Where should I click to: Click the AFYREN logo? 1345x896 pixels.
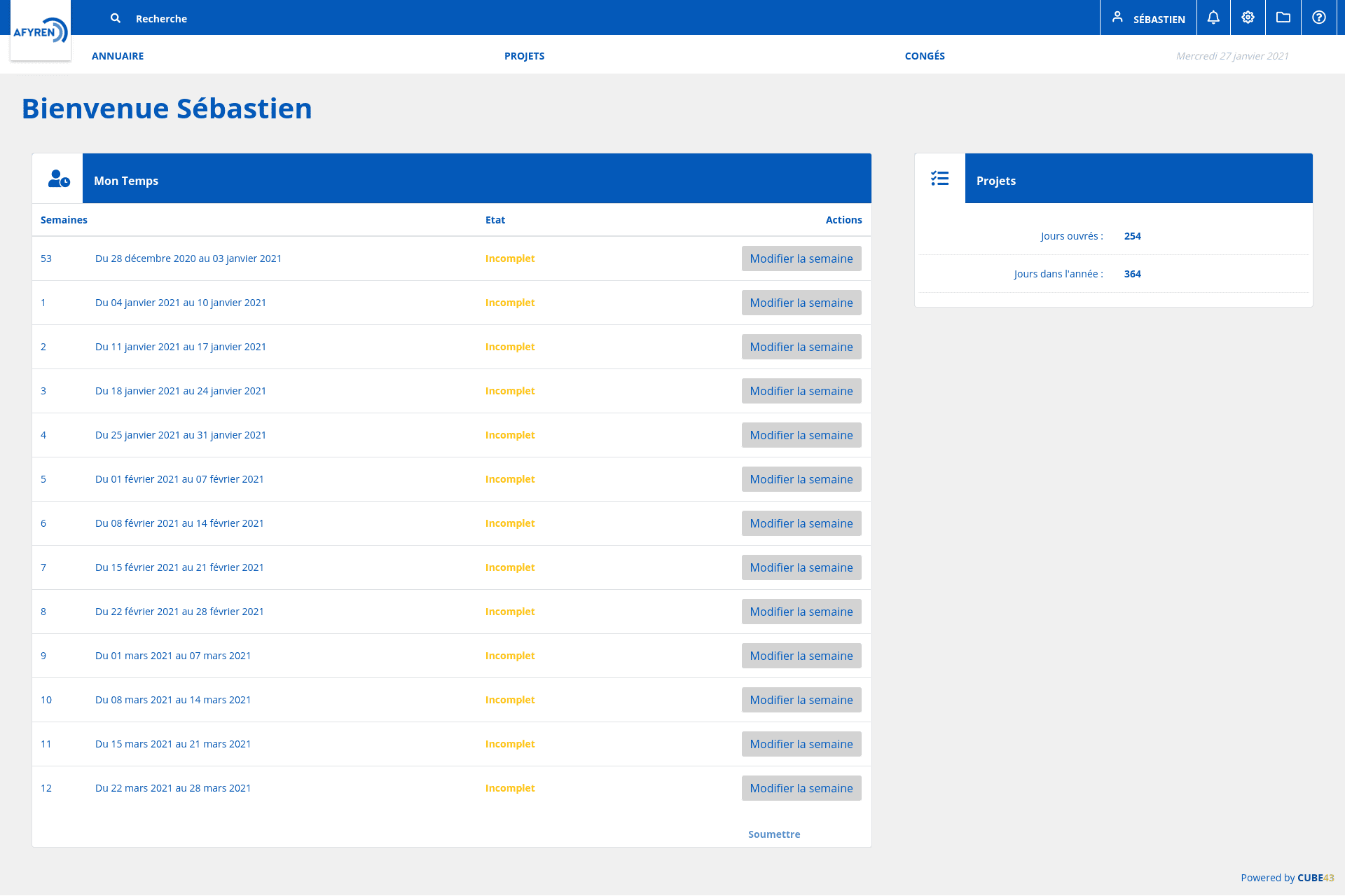(x=41, y=31)
